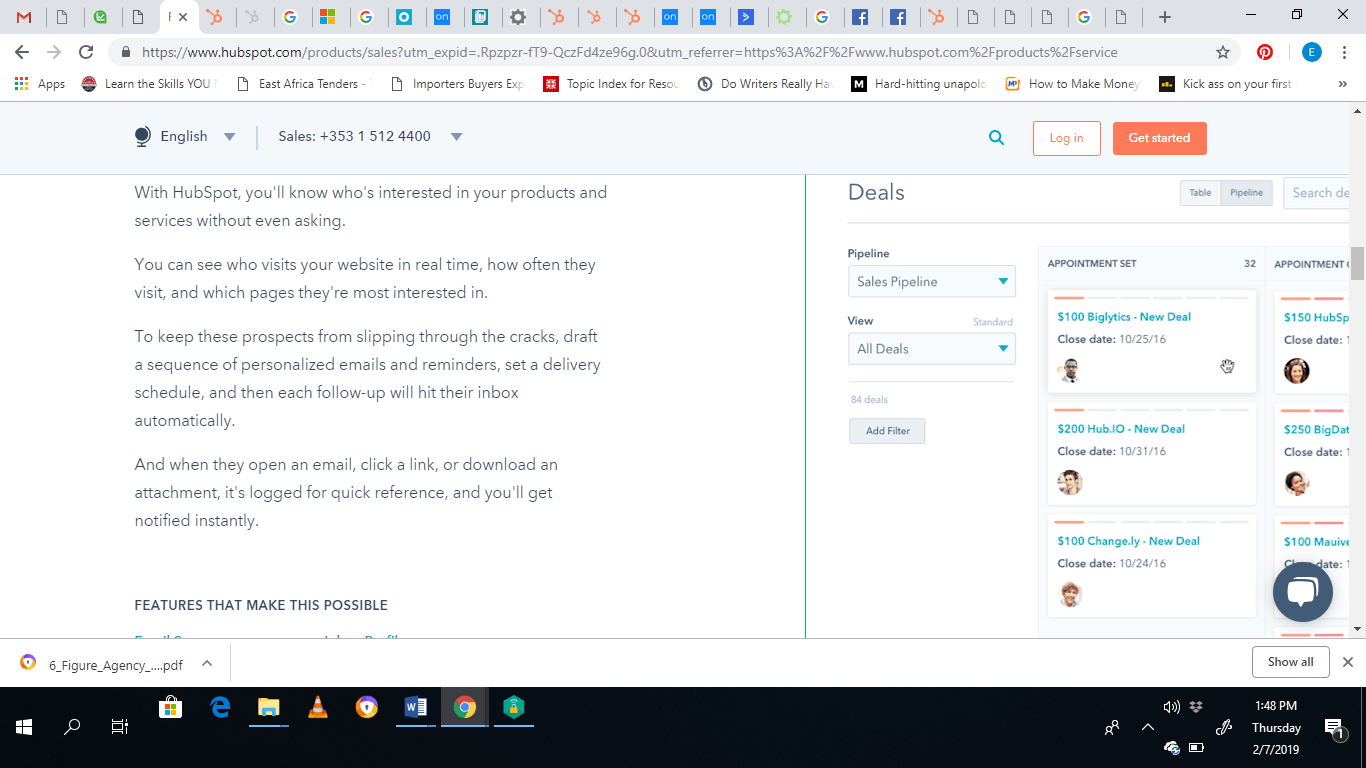Launch Microsoft Edge from taskbar

click(x=220, y=707)
